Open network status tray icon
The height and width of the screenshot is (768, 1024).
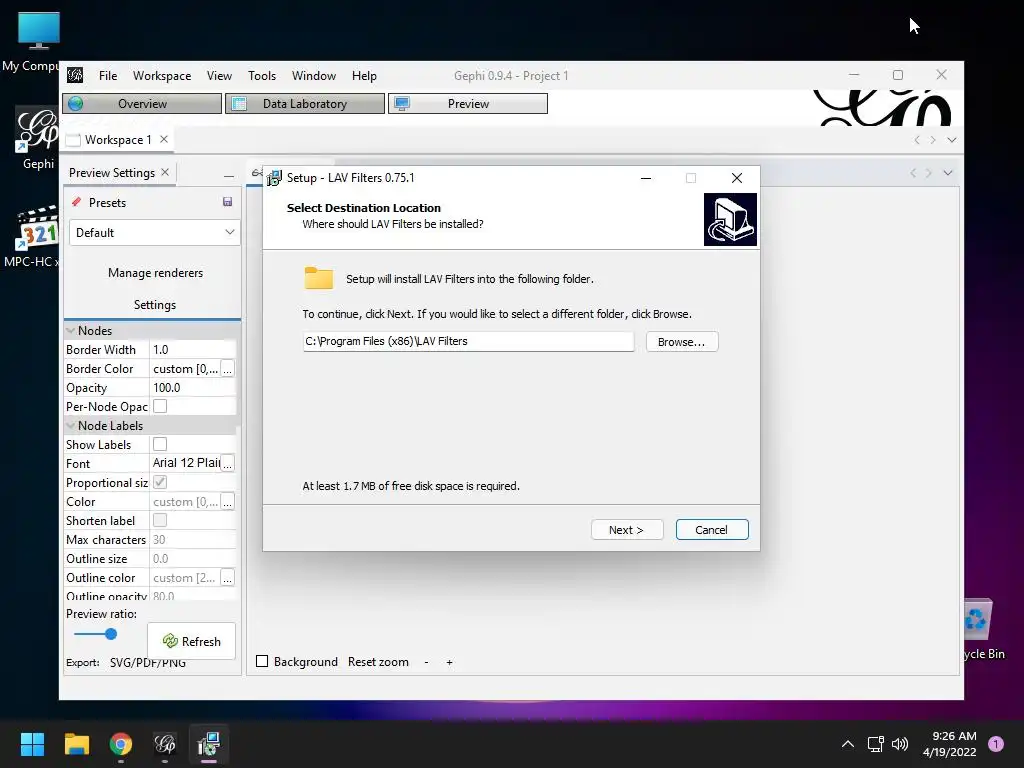click(875, 744)
